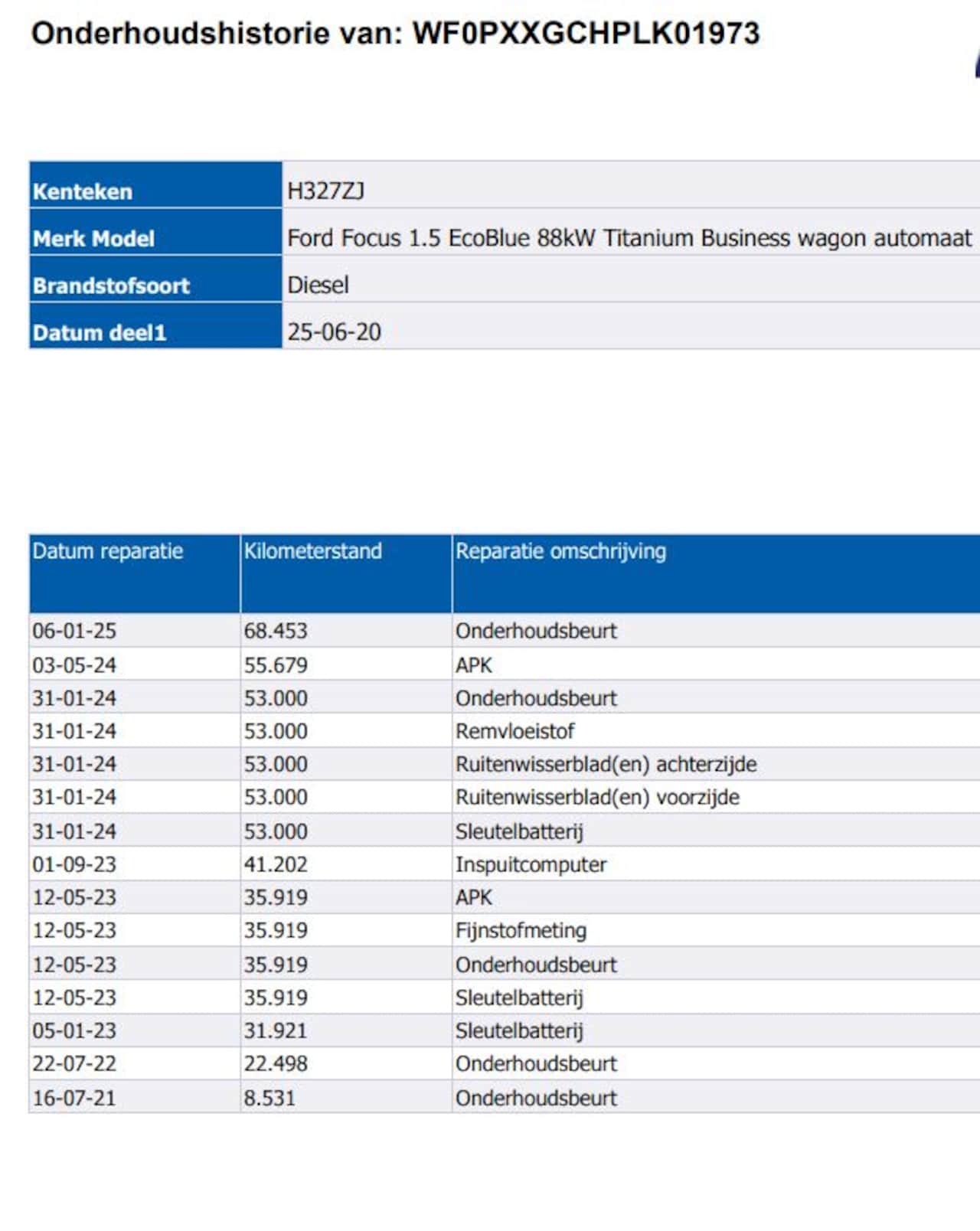
Task: Click the Ford Focus 1.5 EcoBlue model text
Action: 629,238
